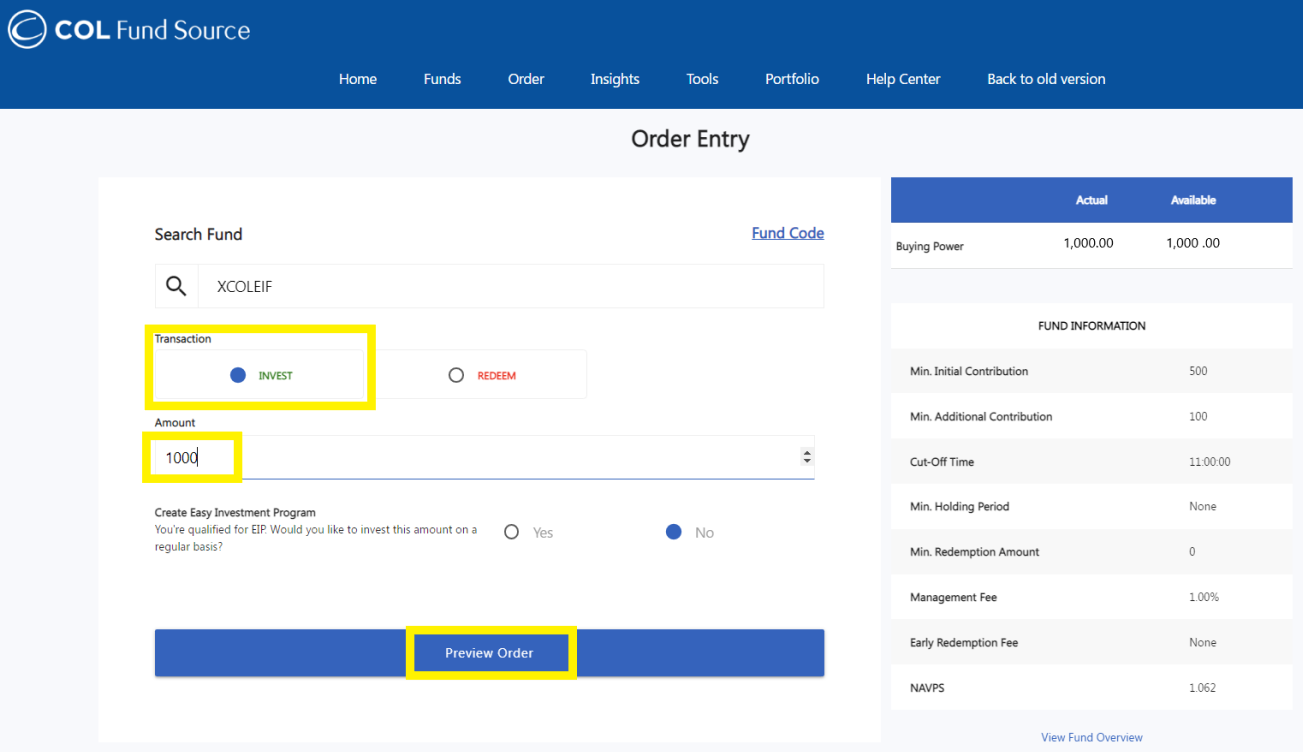Viewport: 1303px width, 752px height.
Task: Open the Funds menu
Action: click(x=442, y=79)
